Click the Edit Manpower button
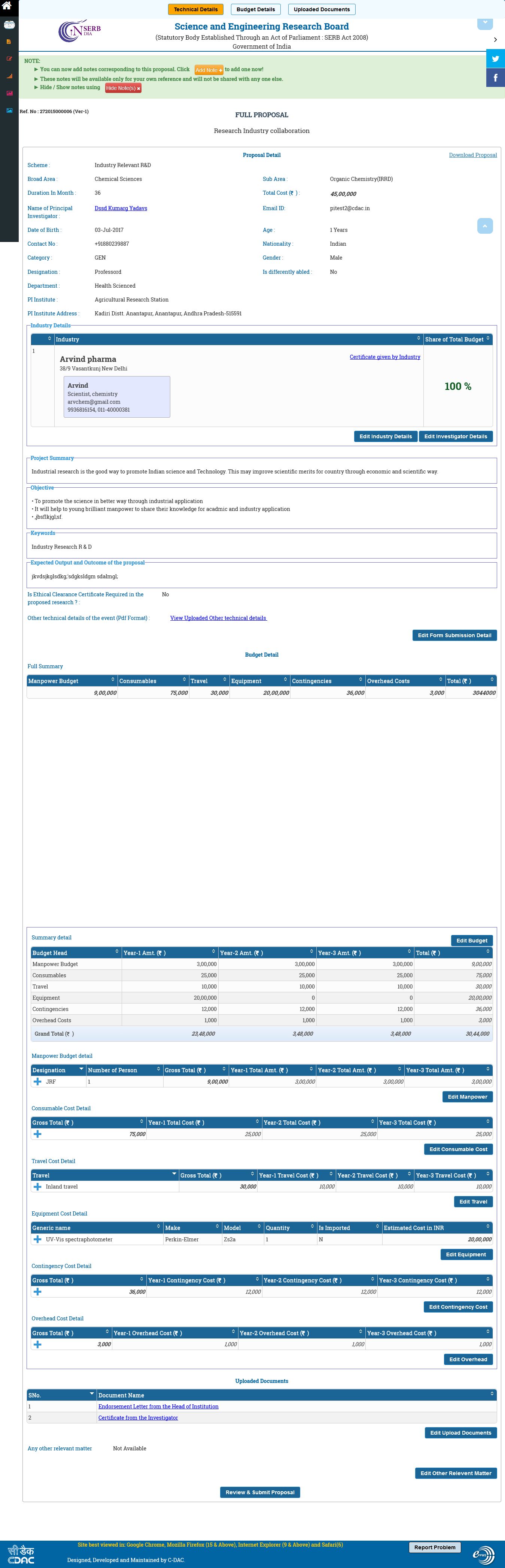The width and height of the screenshot is (505, 1568). [x=467, y=1097]
